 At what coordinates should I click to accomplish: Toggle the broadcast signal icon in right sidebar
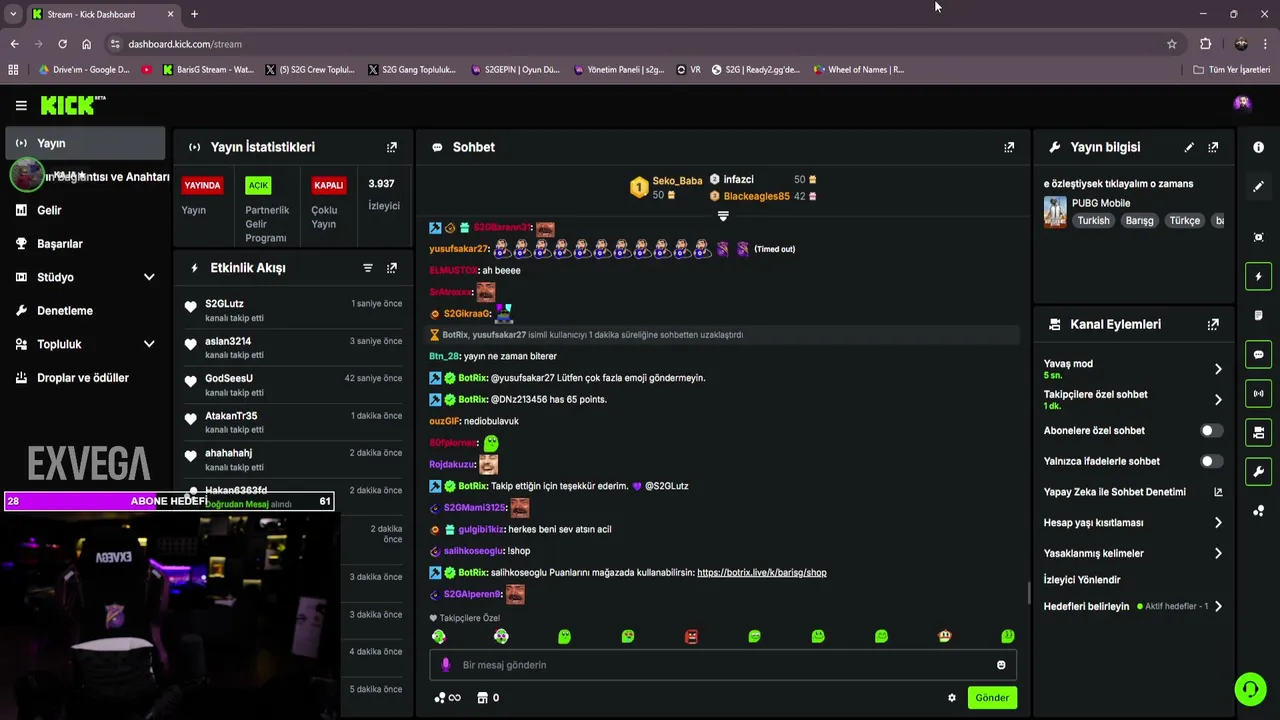[1259, 393]
